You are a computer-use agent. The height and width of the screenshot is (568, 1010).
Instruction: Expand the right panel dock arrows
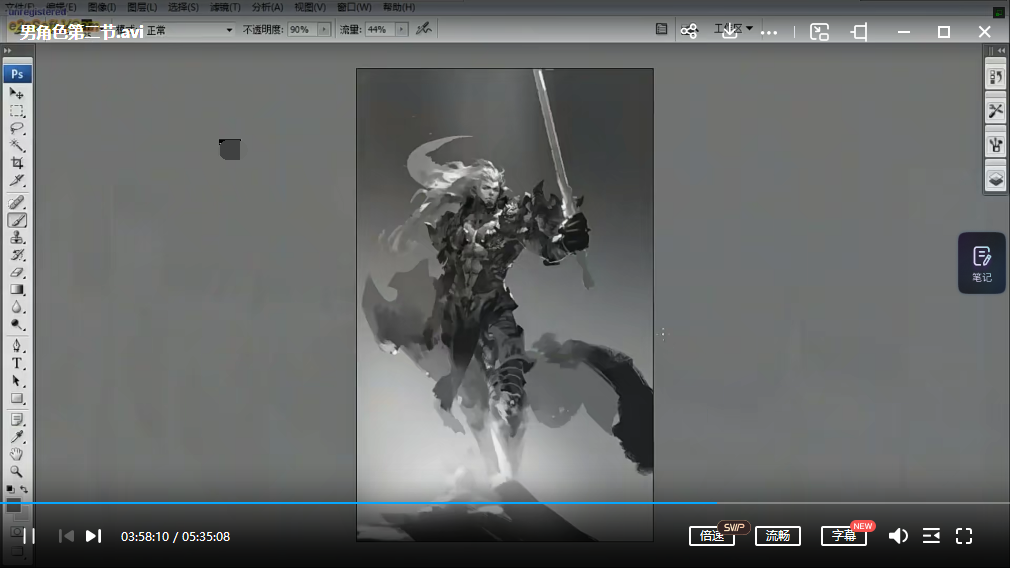[1001, 50]
